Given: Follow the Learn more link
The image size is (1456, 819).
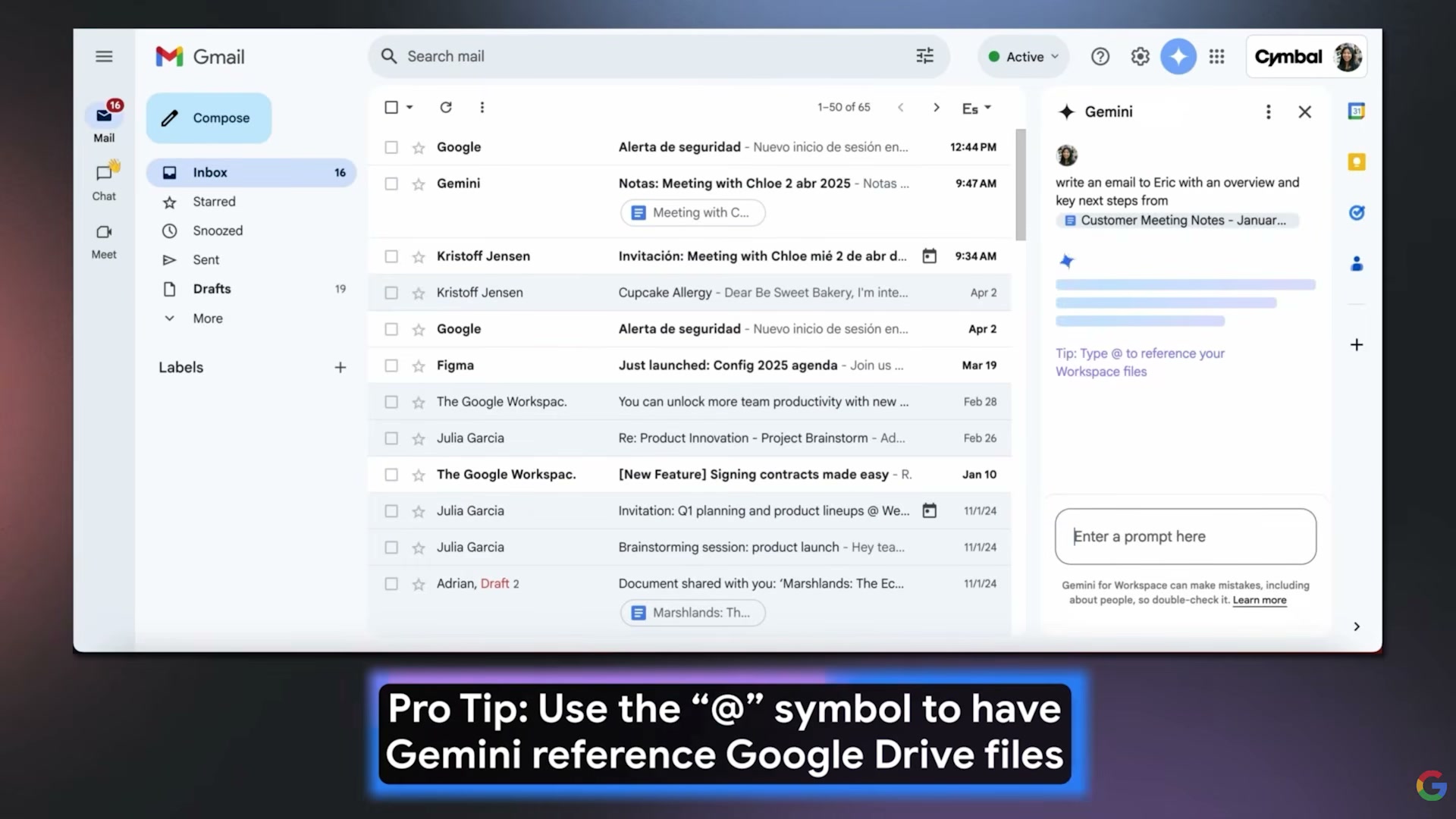Looking at the screenshot, I should pos(1260,601).
